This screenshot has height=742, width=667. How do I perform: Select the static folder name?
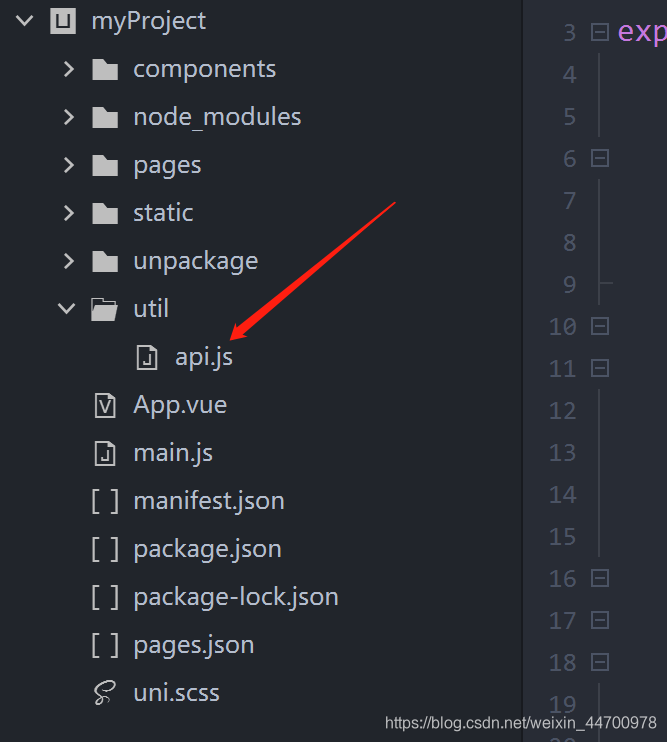163,213
